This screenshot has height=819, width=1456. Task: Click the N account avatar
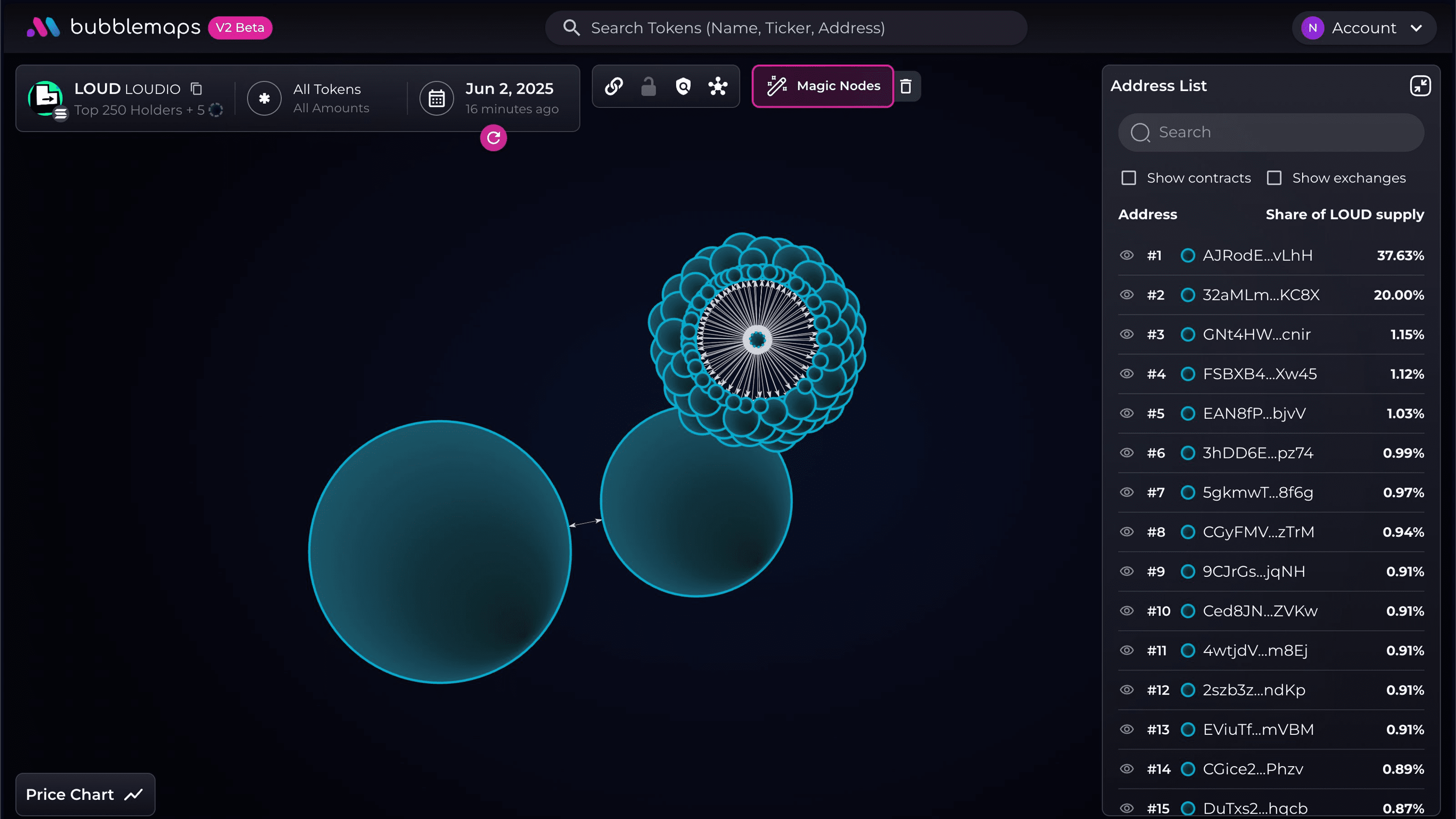point(1312,28)
